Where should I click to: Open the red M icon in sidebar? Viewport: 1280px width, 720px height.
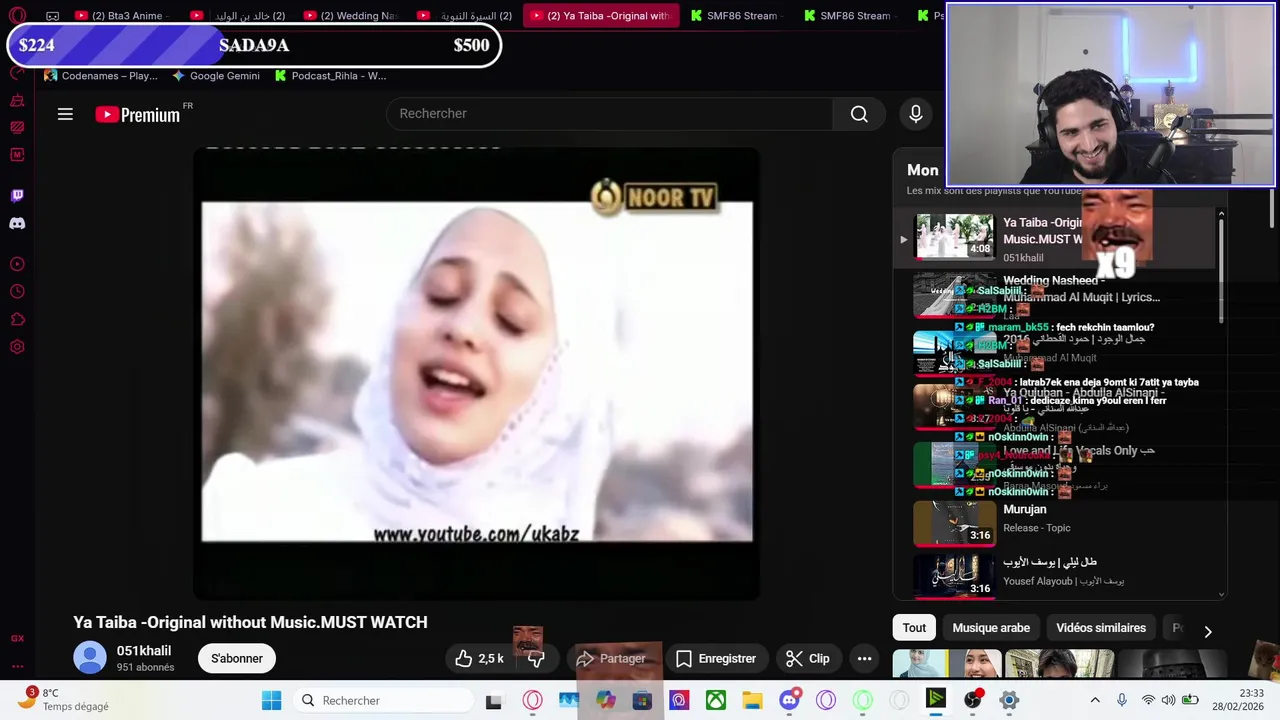pos(17,155)
